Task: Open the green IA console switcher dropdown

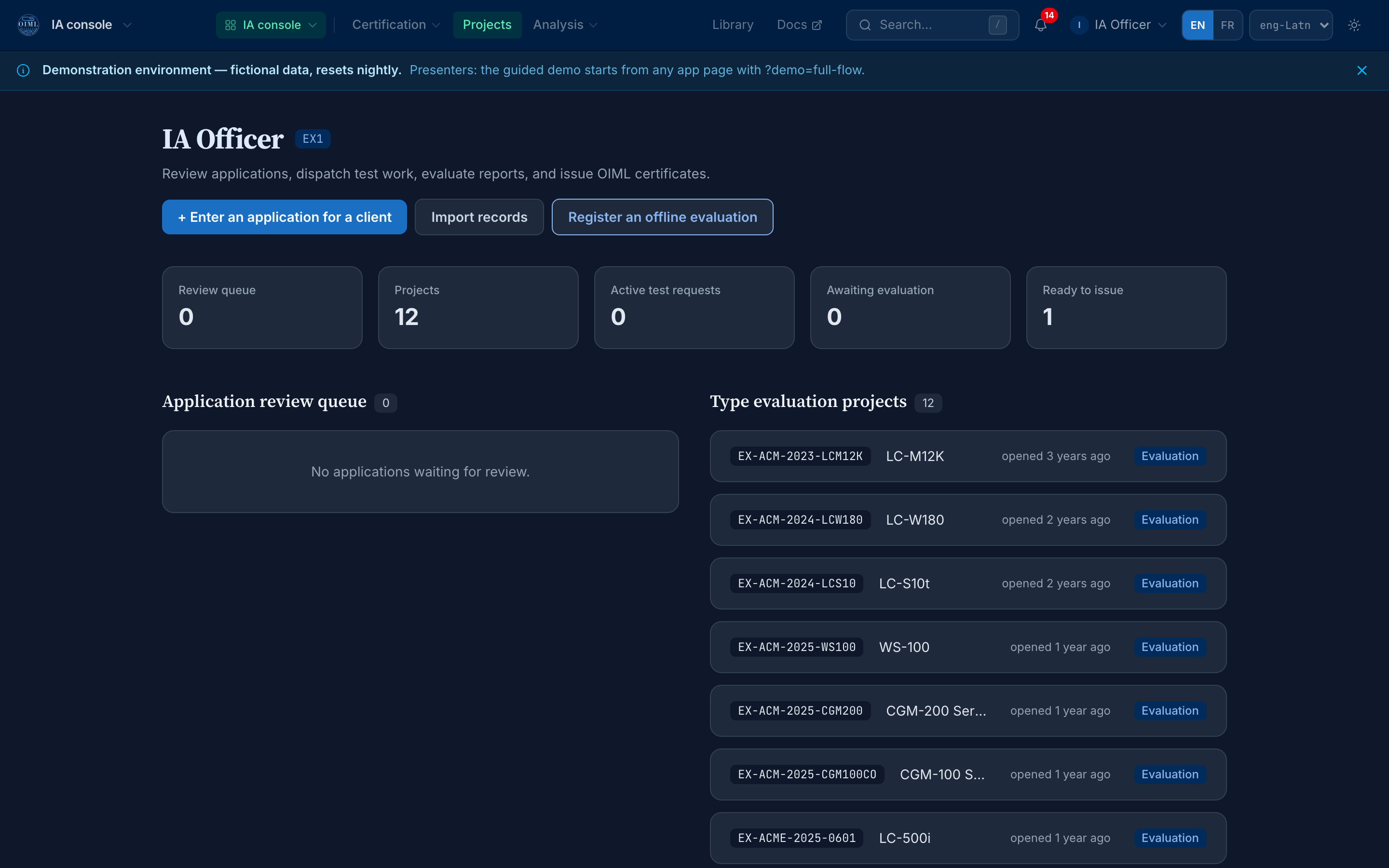Action: tap(271, 25)
